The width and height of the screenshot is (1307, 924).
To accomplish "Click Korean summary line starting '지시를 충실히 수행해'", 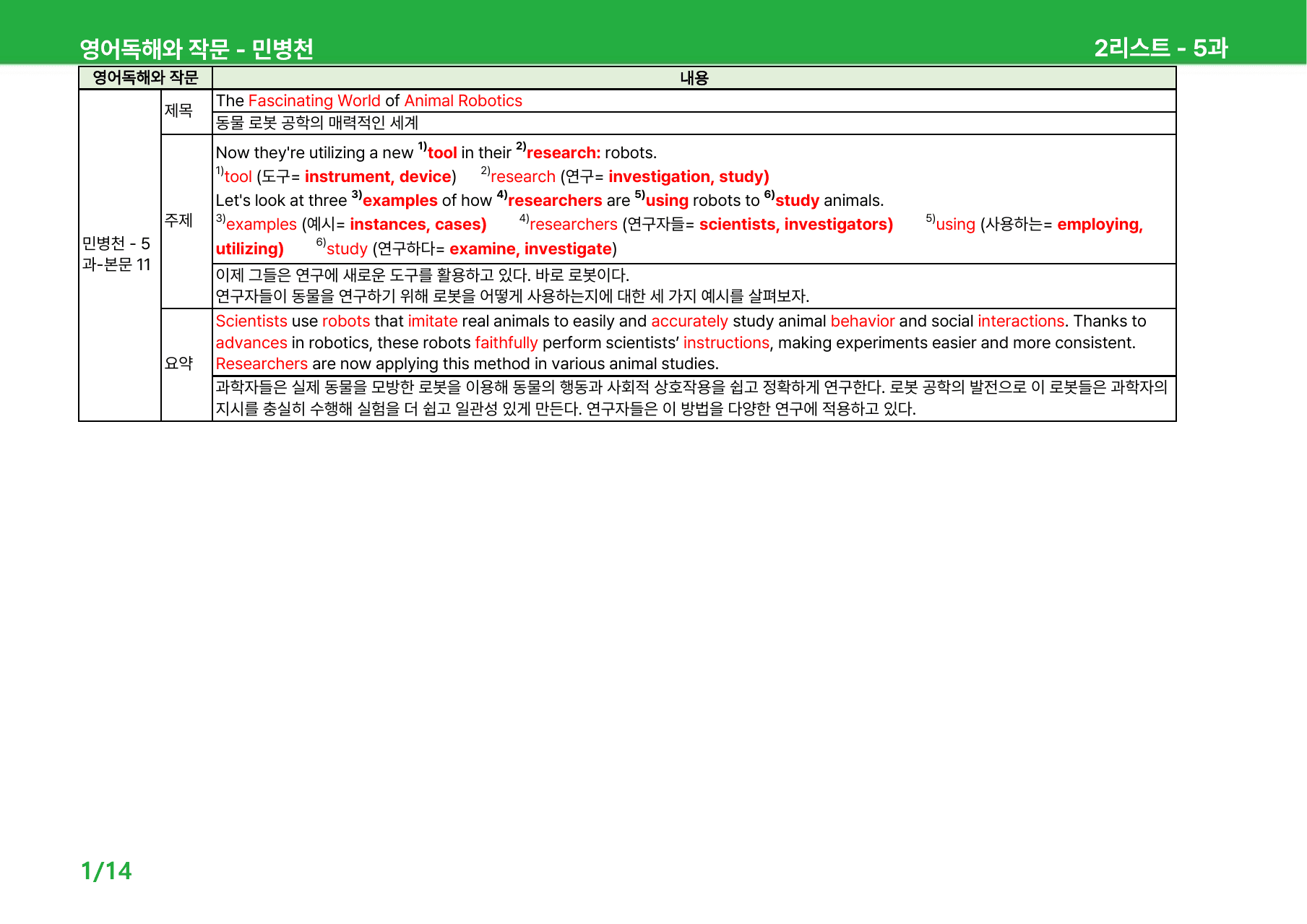I will pyautogui.click(x=566, y=409).
